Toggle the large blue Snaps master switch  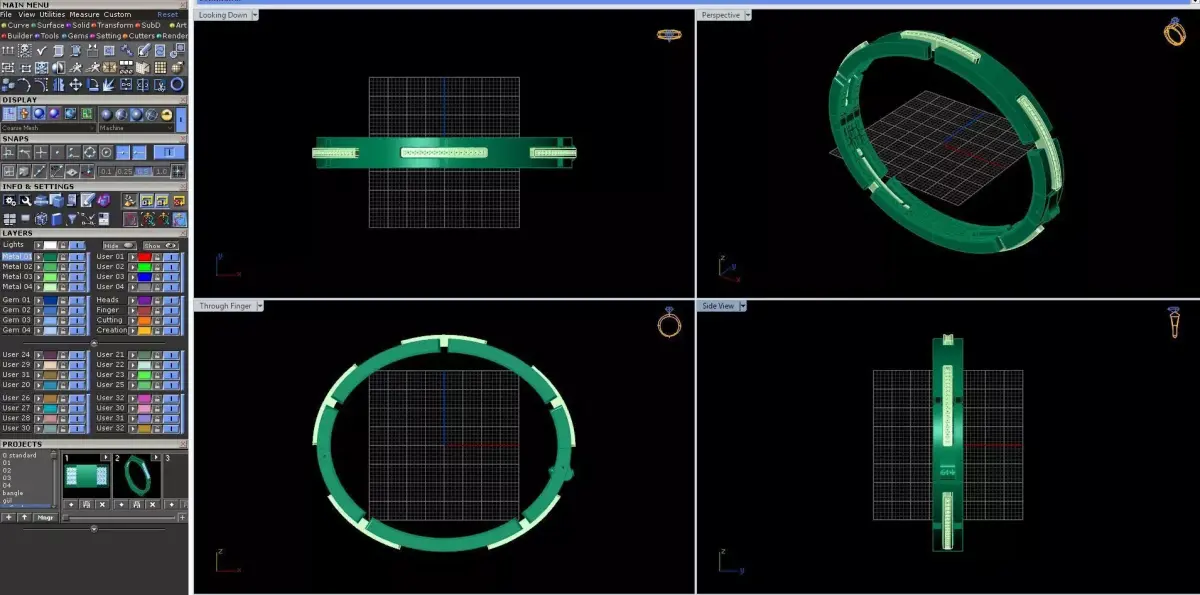(x=169, y=152)
